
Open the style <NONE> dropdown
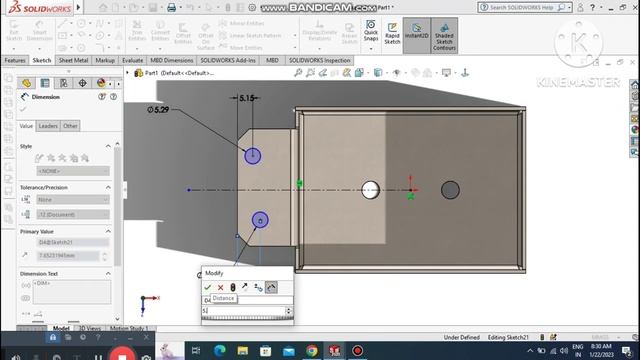click(73, 171)
